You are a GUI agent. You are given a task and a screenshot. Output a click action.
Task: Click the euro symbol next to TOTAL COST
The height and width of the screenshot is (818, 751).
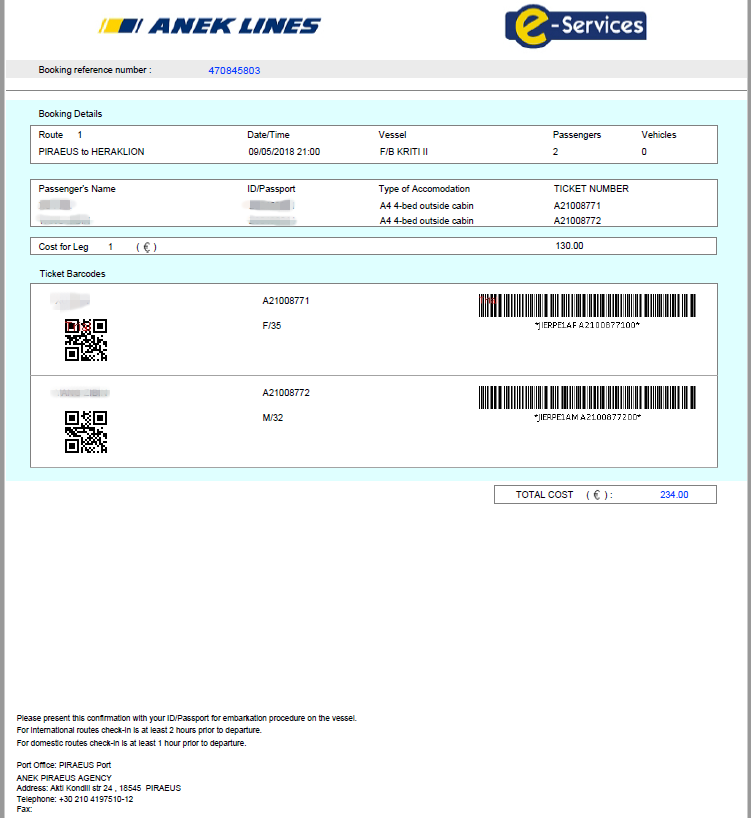tap(597, 494)
